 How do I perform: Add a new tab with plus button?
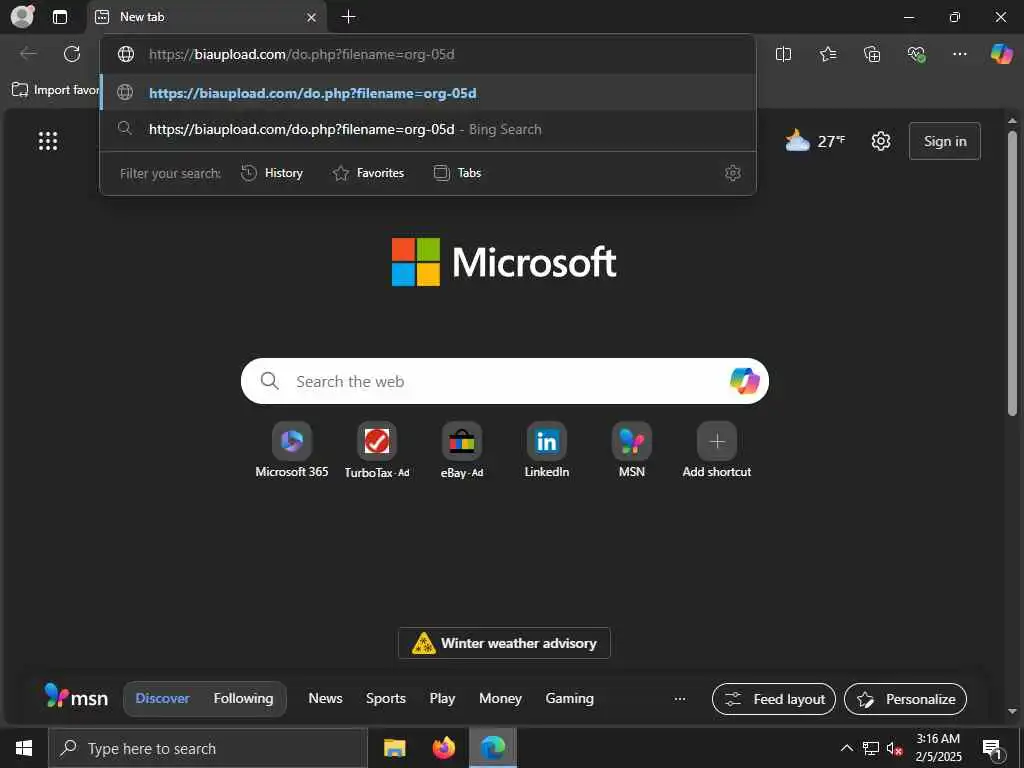pyautogui.click(x=349, y=17)
